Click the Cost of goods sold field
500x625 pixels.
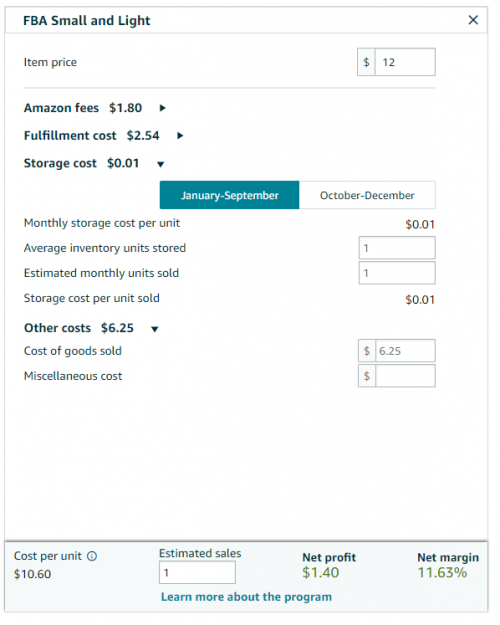pyautogui.click(x=406, y=351)
